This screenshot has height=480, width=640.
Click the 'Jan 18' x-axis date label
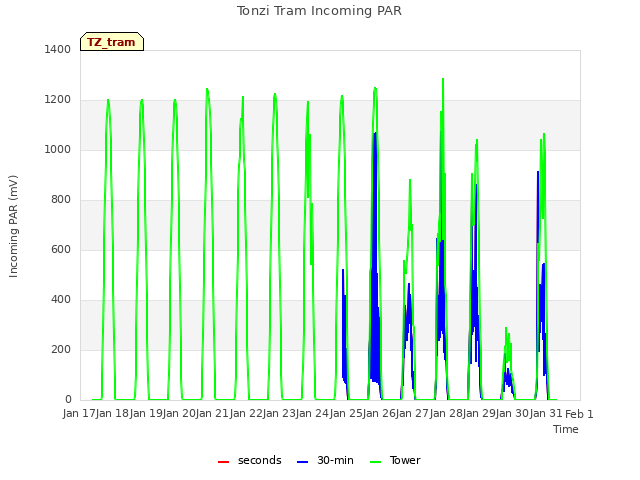click(x=113, y=414)
